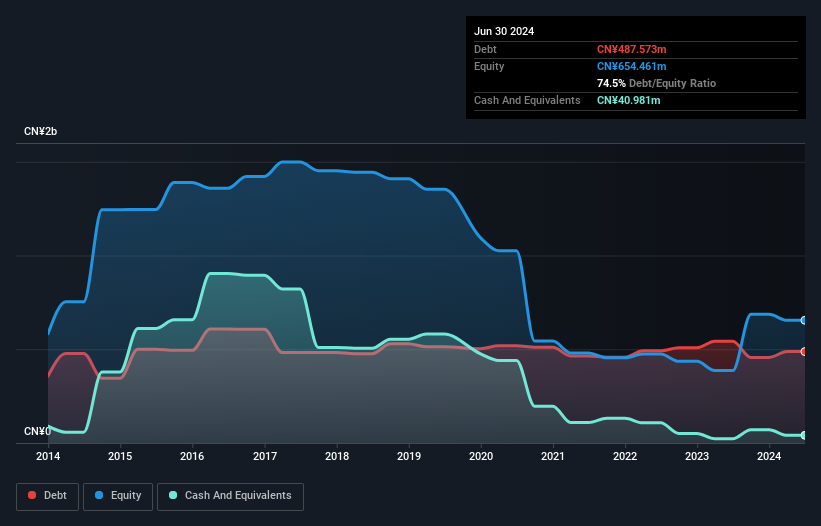Toggle the Equity legend button
821x526 pixels.
point(118,496)
